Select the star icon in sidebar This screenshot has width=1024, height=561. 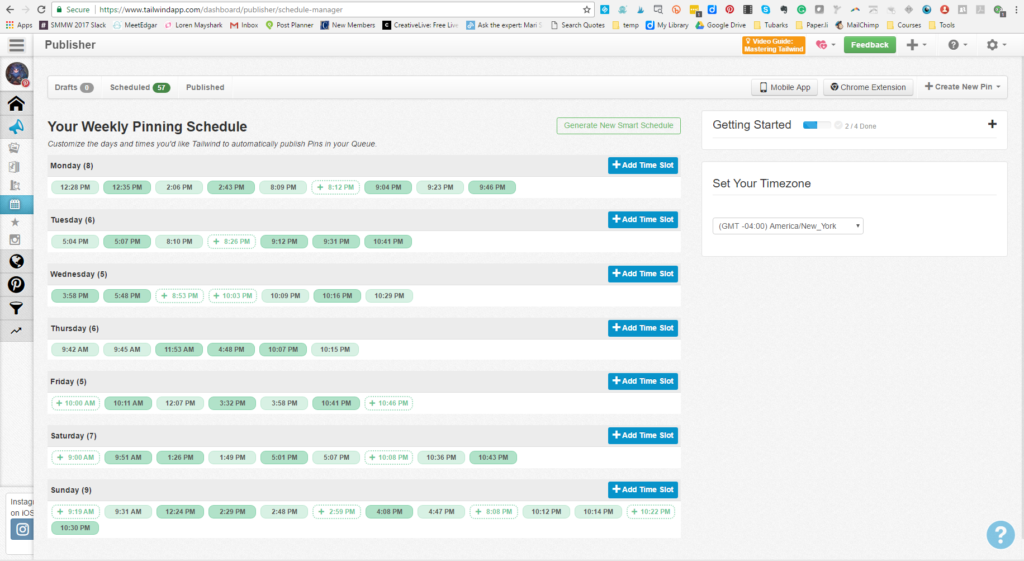click(x=15, y=222)
